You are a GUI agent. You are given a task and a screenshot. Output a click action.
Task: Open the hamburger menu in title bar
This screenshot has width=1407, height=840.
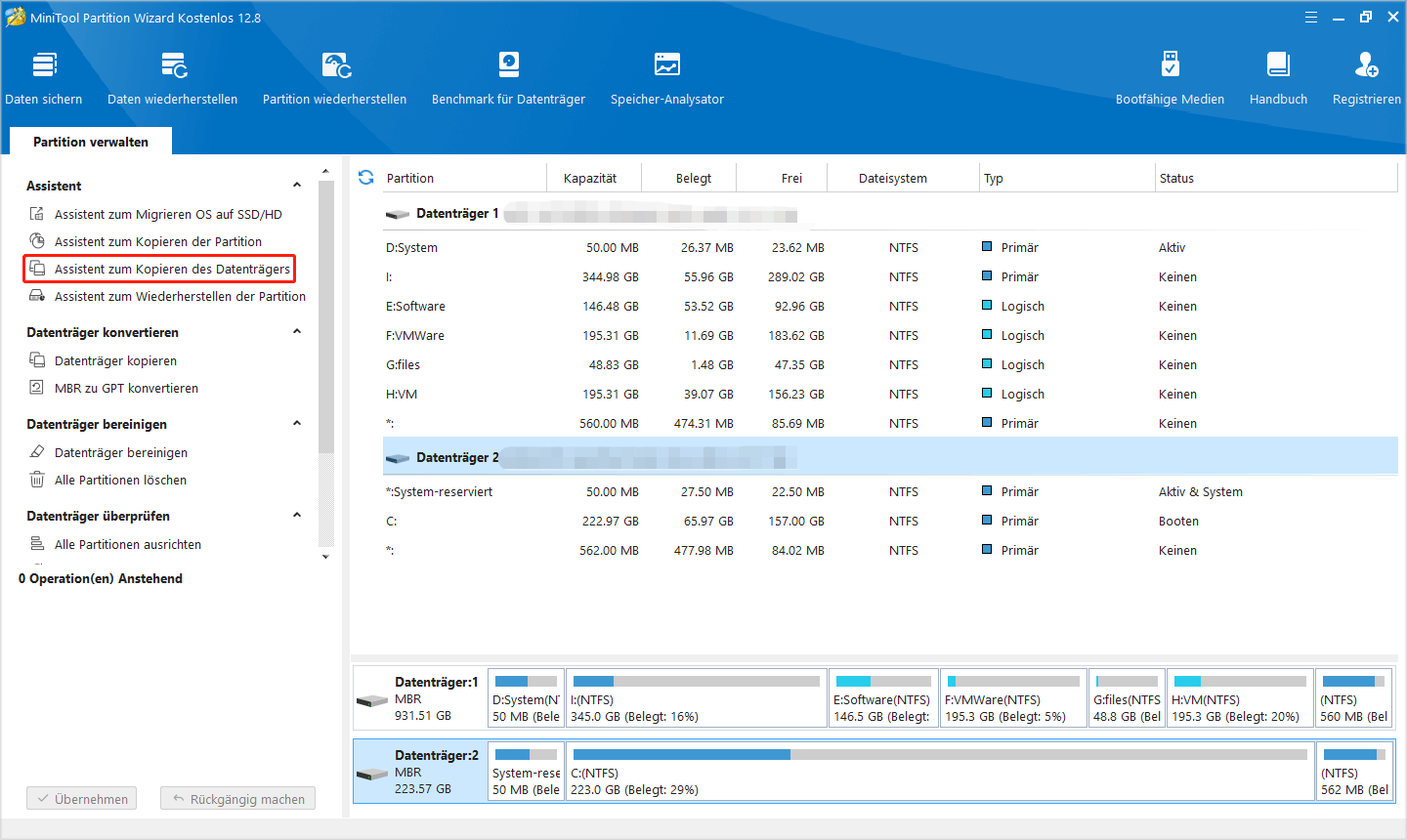tap(1311, 18)
